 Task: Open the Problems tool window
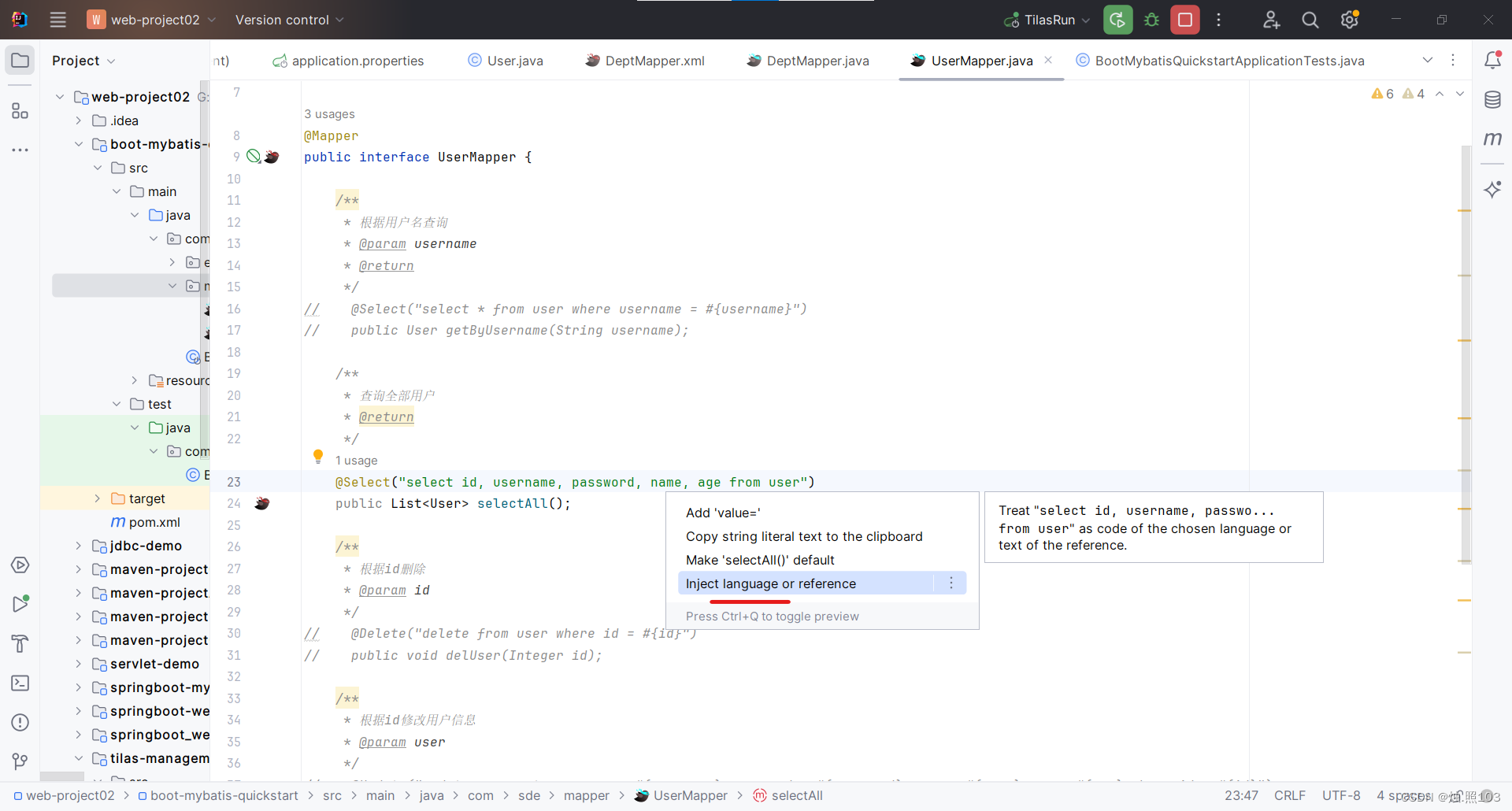click(20, 722)
